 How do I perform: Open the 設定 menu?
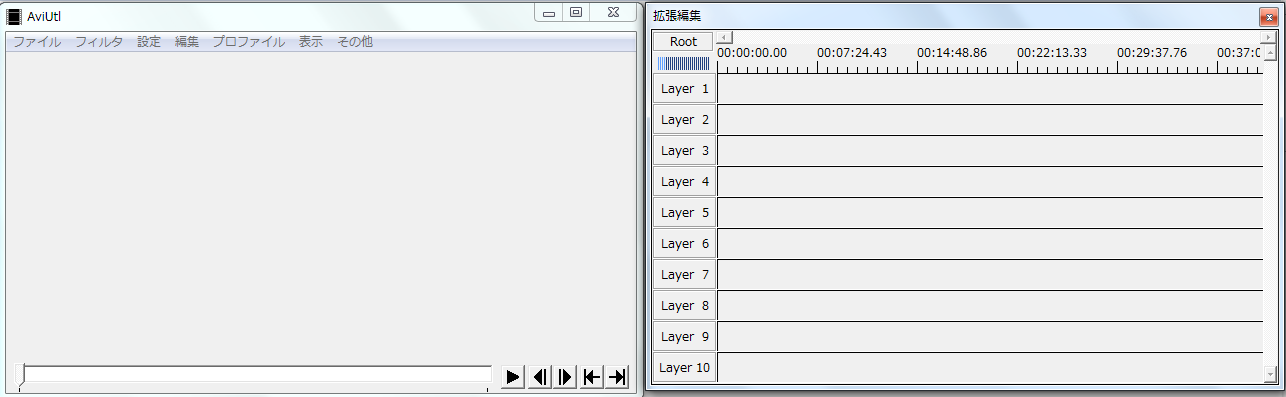149,42
